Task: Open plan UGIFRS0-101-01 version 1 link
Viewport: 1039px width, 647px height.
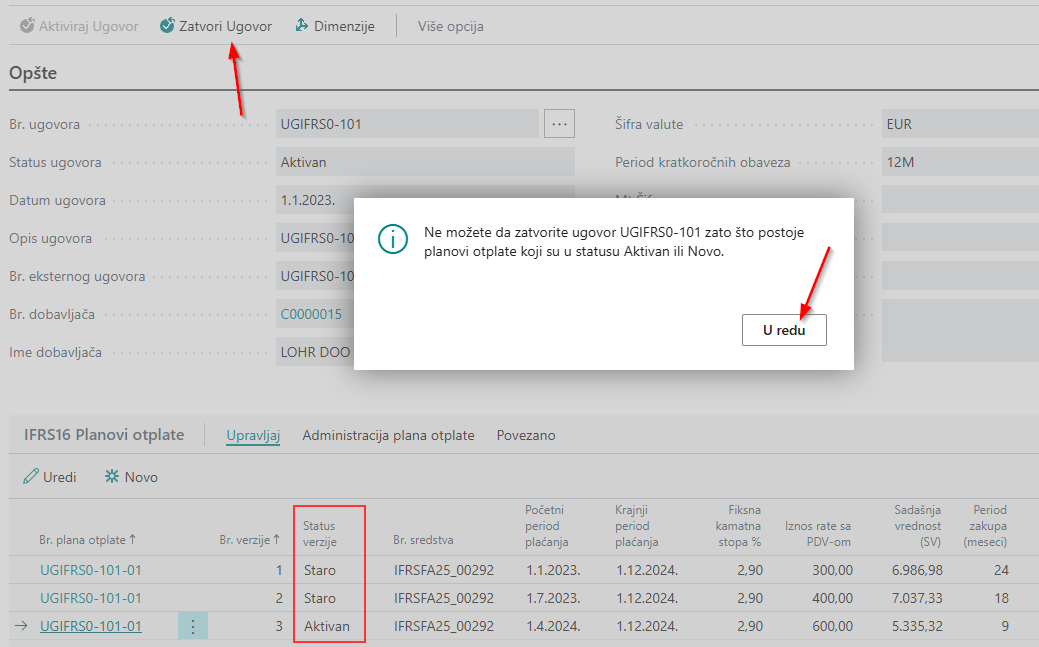Action: pos(91,570)
